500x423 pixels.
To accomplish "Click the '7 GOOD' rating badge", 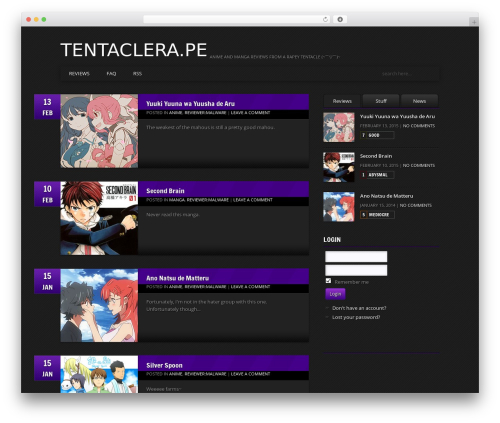I will [x=377, y=135].
